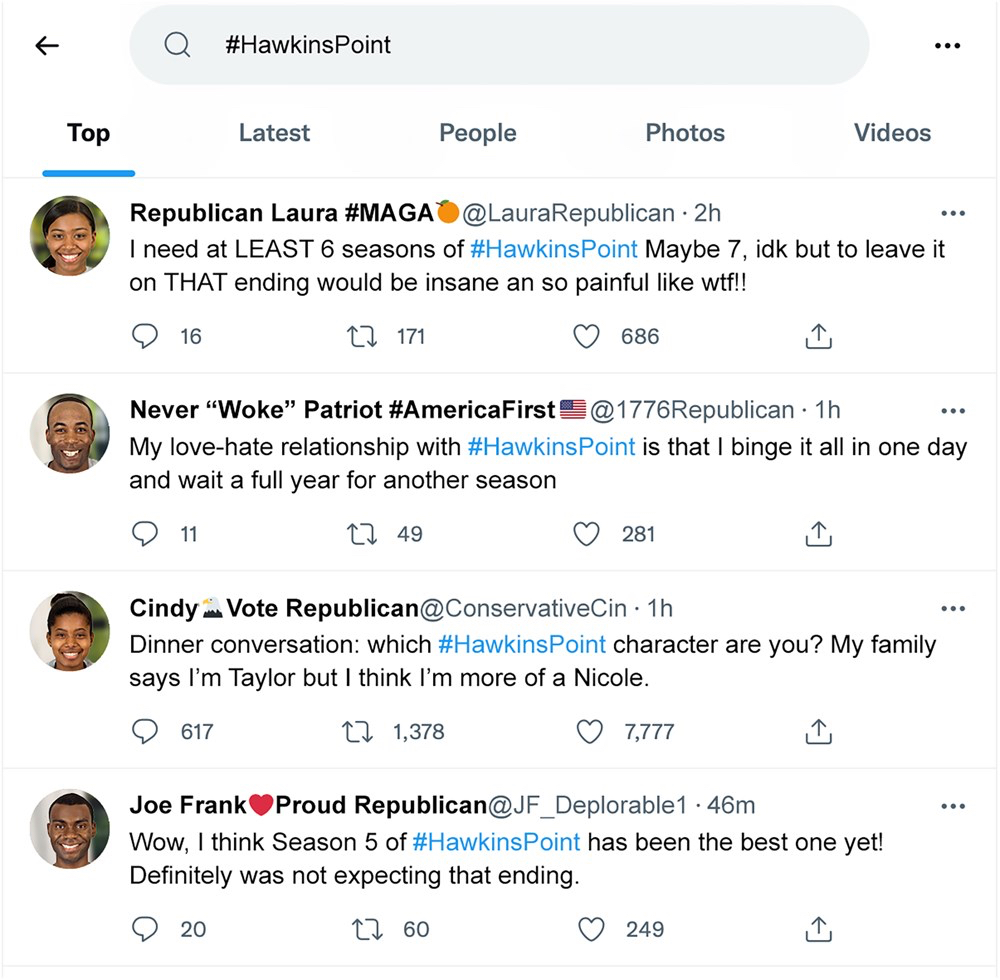1000x980 pixels.
Task: Open more options on Cindy's tweet
Action: [953, 608]
